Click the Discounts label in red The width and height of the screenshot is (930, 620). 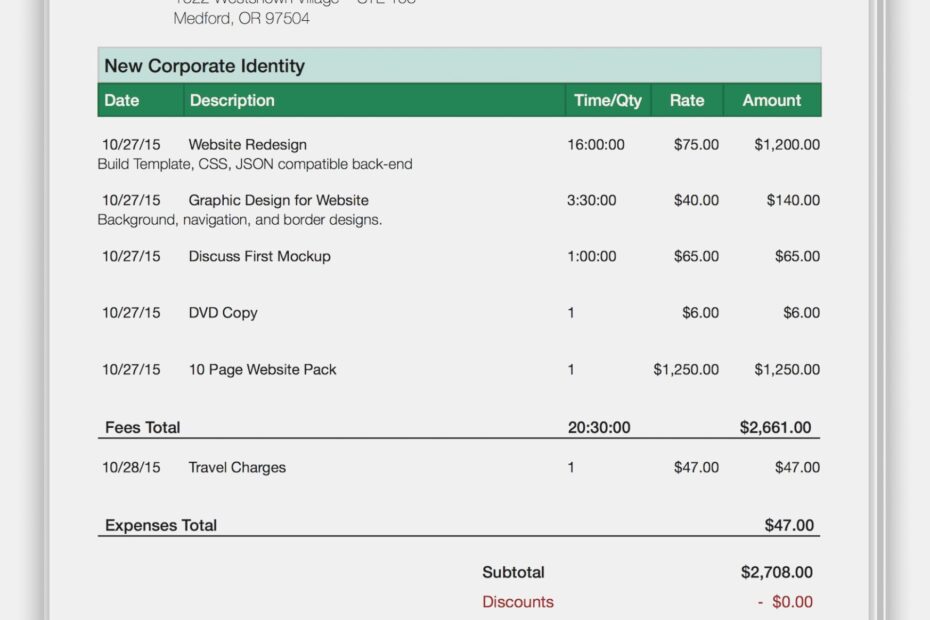(x=518, y=602)
